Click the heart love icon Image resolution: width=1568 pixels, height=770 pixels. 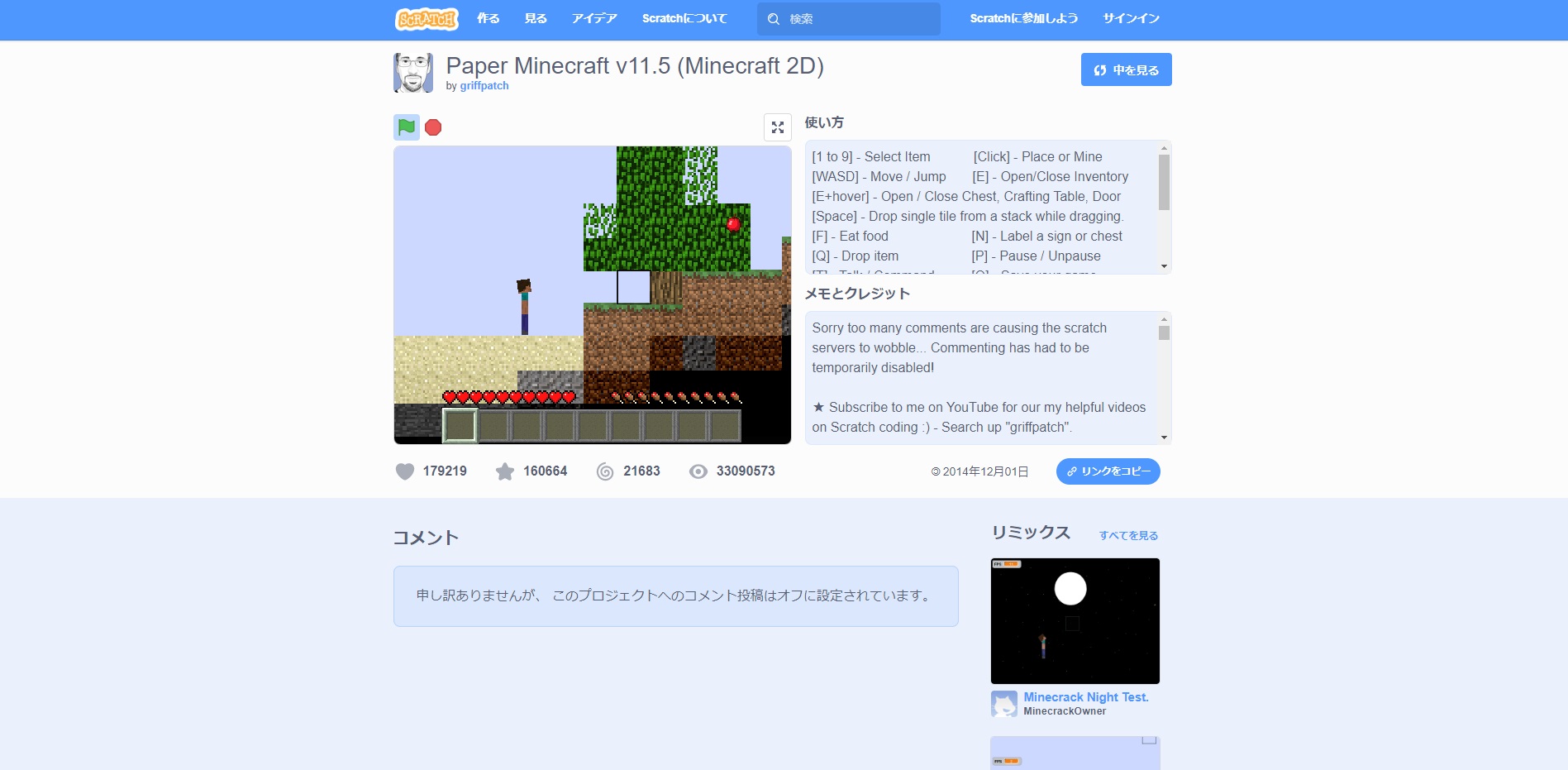pos(405,471)
